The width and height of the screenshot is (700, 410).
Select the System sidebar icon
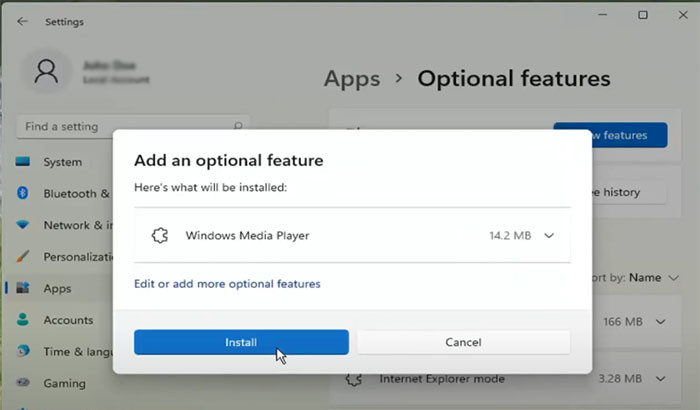22,162
